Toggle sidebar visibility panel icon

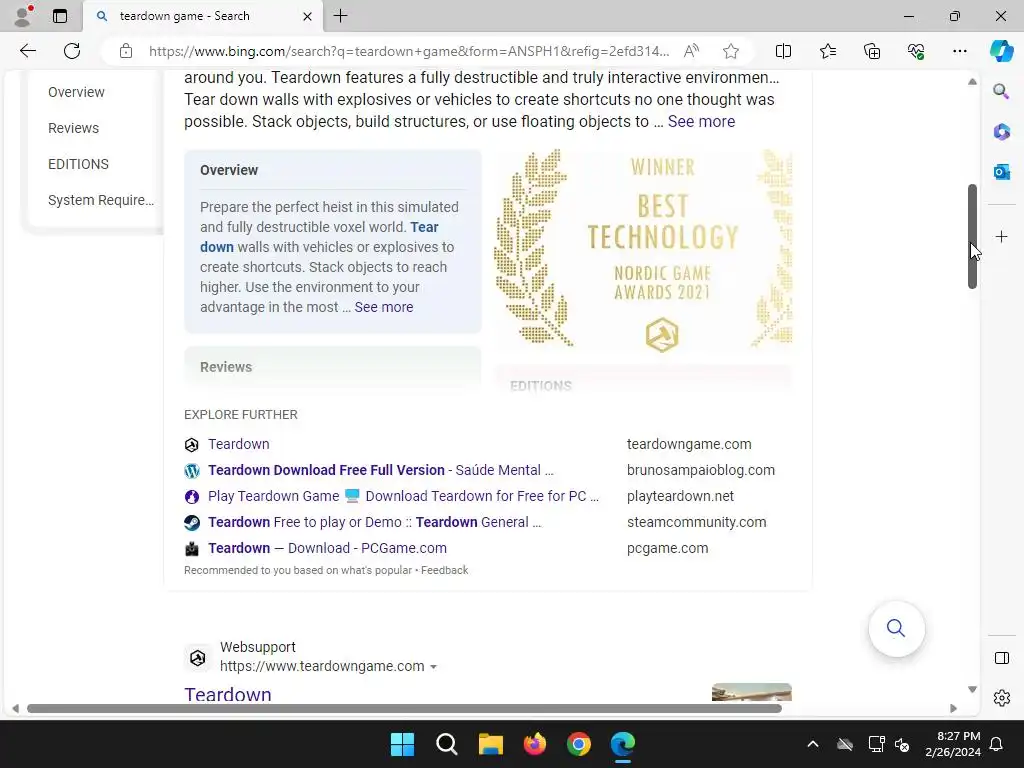click(x=1001, y=658)
